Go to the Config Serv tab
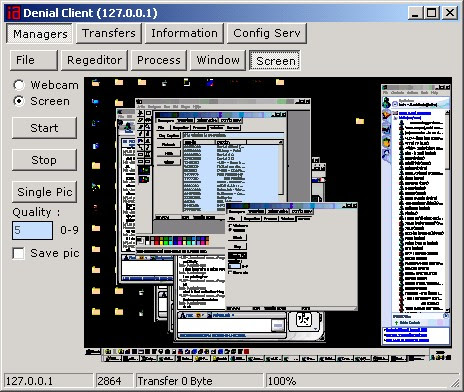 (267, 33)
